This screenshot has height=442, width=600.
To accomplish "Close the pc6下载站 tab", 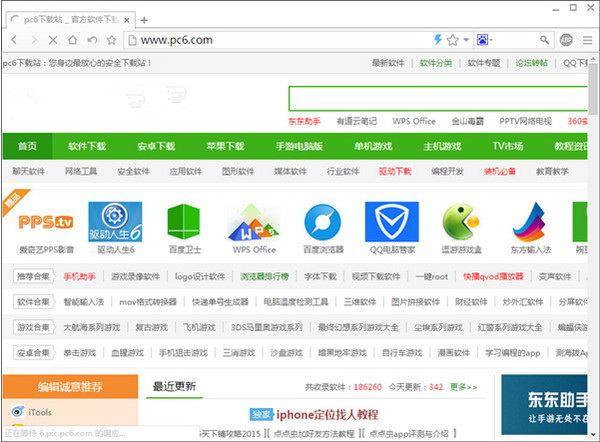I will 127,20.
